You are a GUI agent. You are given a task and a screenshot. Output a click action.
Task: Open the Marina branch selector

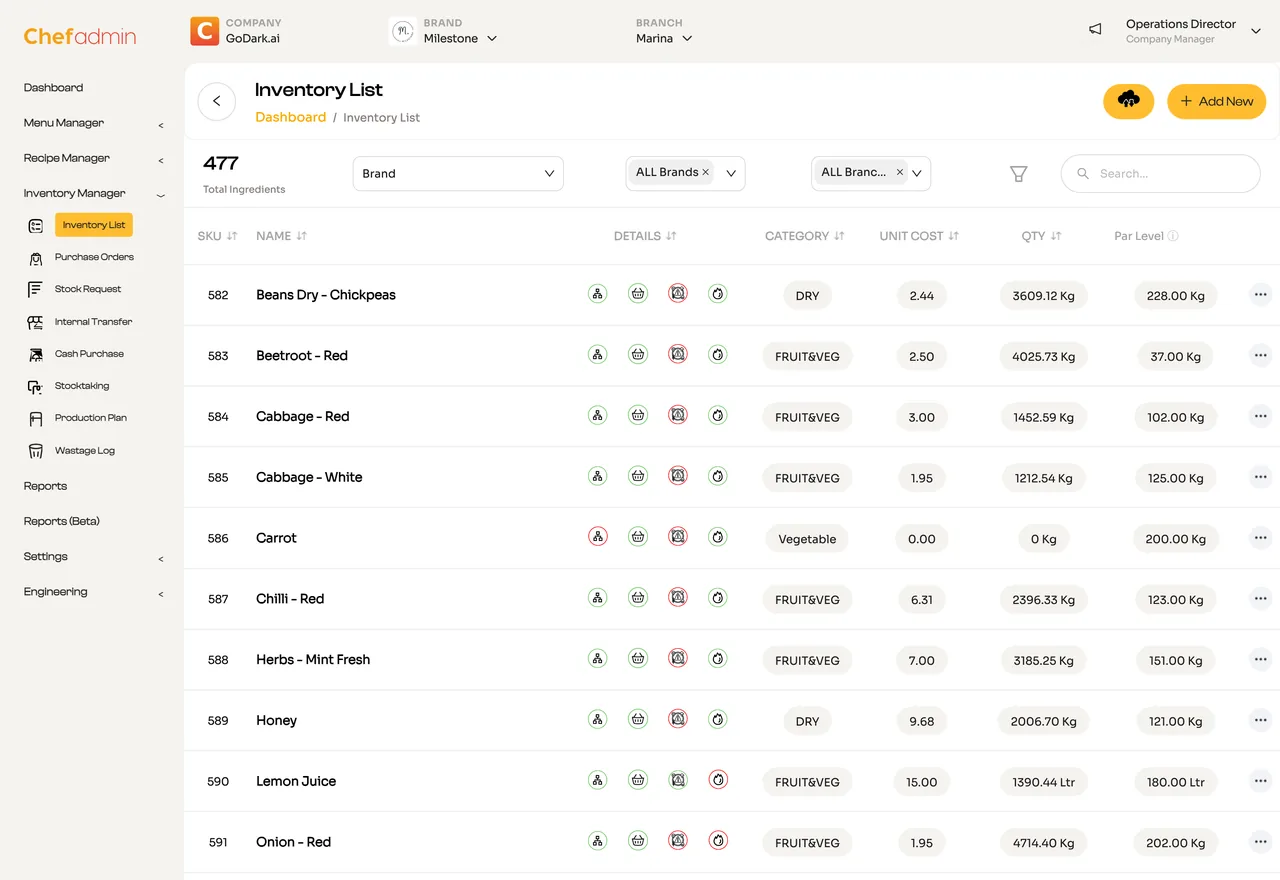(664, 38)
